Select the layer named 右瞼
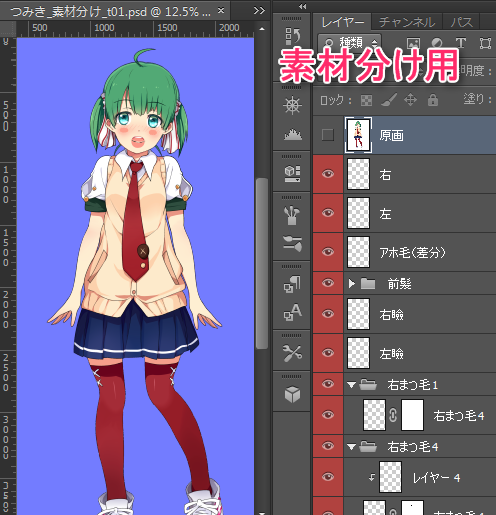496x515 pixels. [391, 314]
